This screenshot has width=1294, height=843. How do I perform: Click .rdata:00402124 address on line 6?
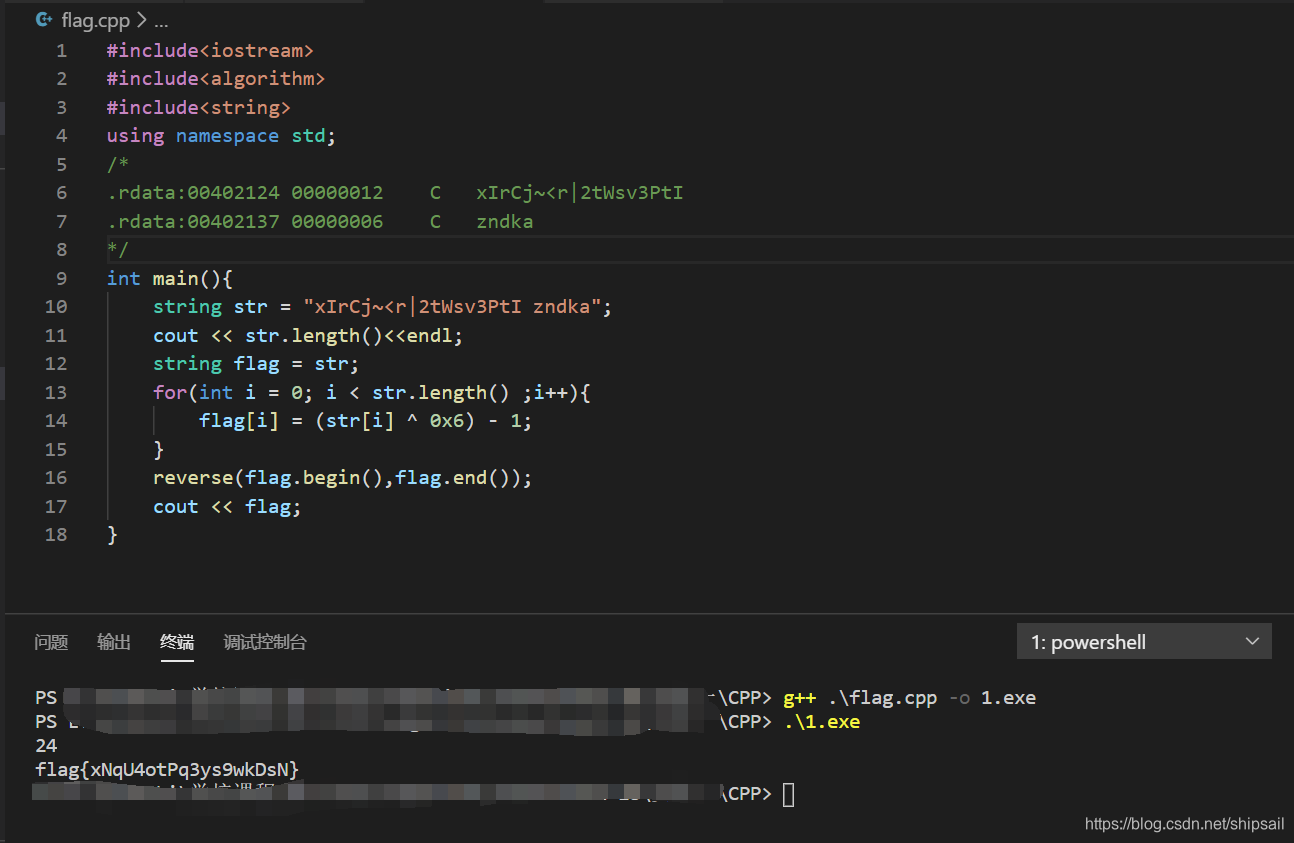193,192
